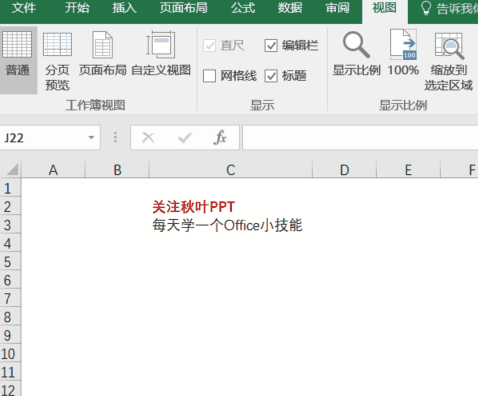Viewport: 478px width, 396px height.
Task: Click into the formula bar input
Action: (360, 137)
